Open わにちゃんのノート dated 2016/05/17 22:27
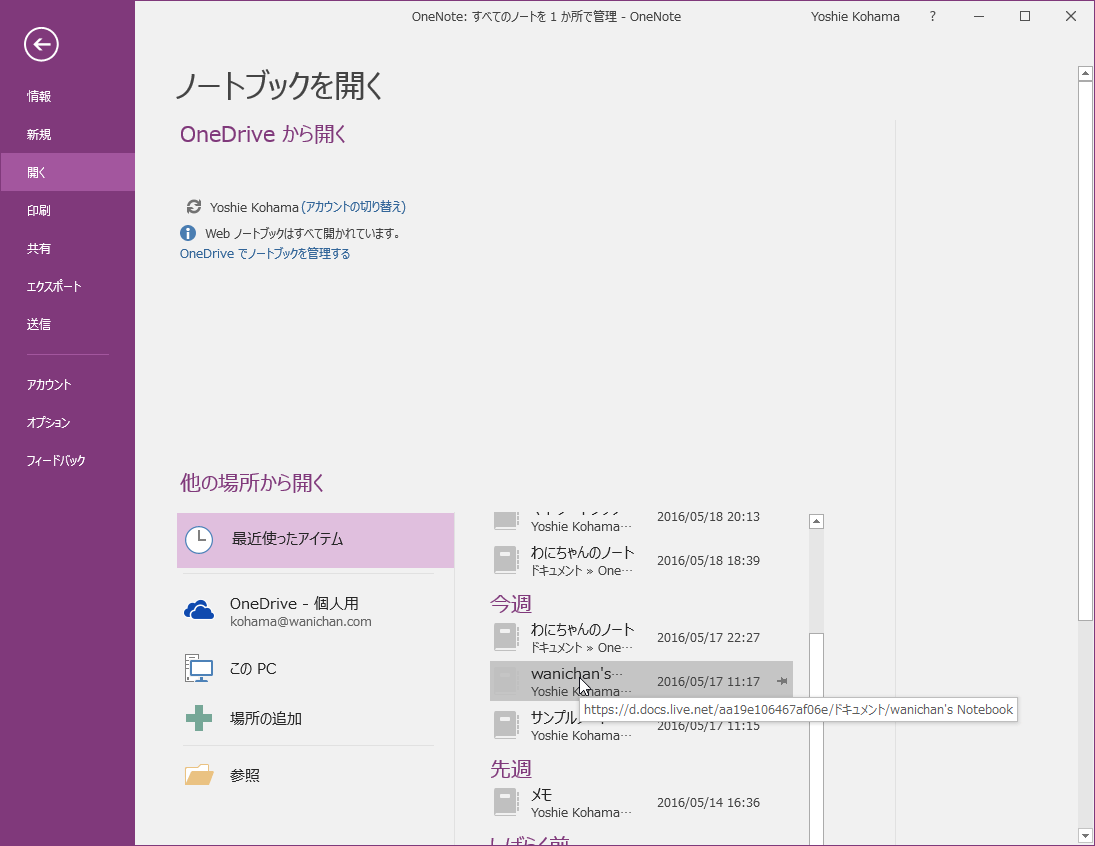This screenshot has height=846, width=1095. pyautogui.click(x=641, y=637)
